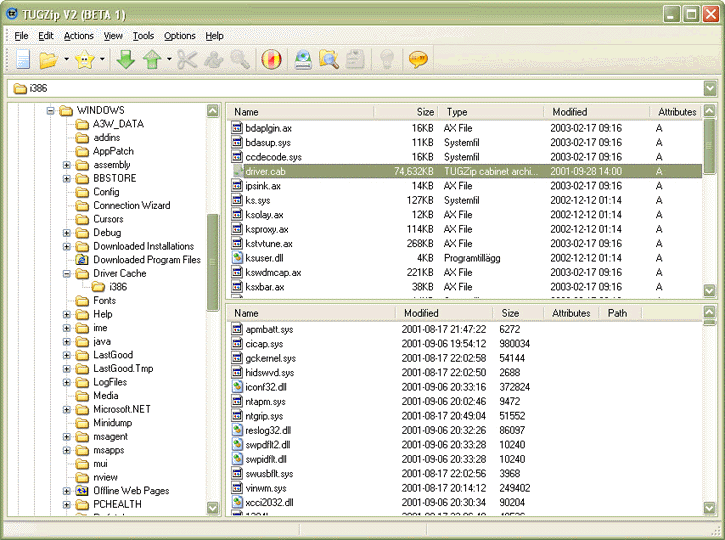Select bdaplgin.ax in the file list
Screen dimensions: 725x540
[x=269, y=128]
